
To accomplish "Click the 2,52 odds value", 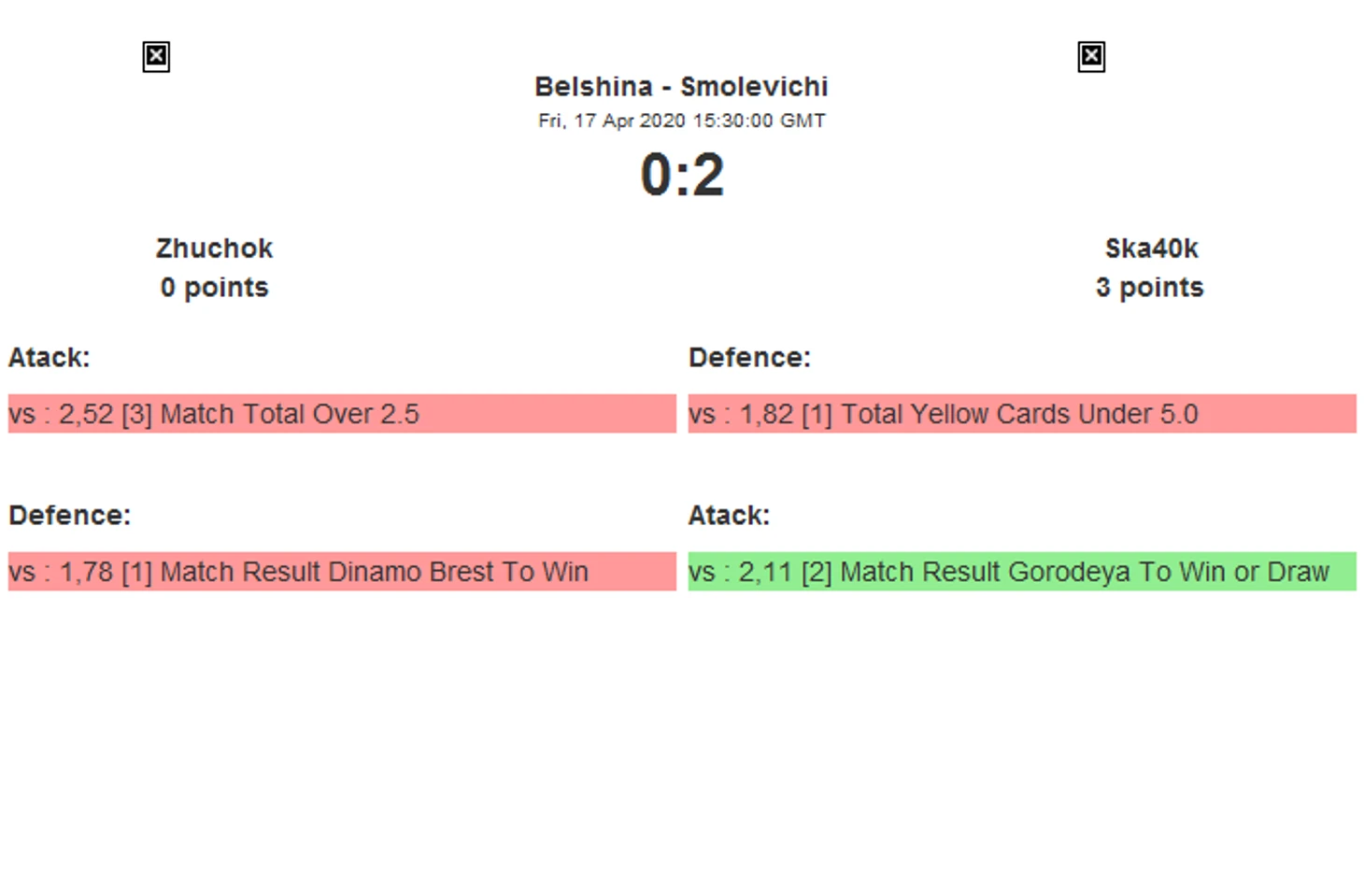I will [x=86, y=414].
